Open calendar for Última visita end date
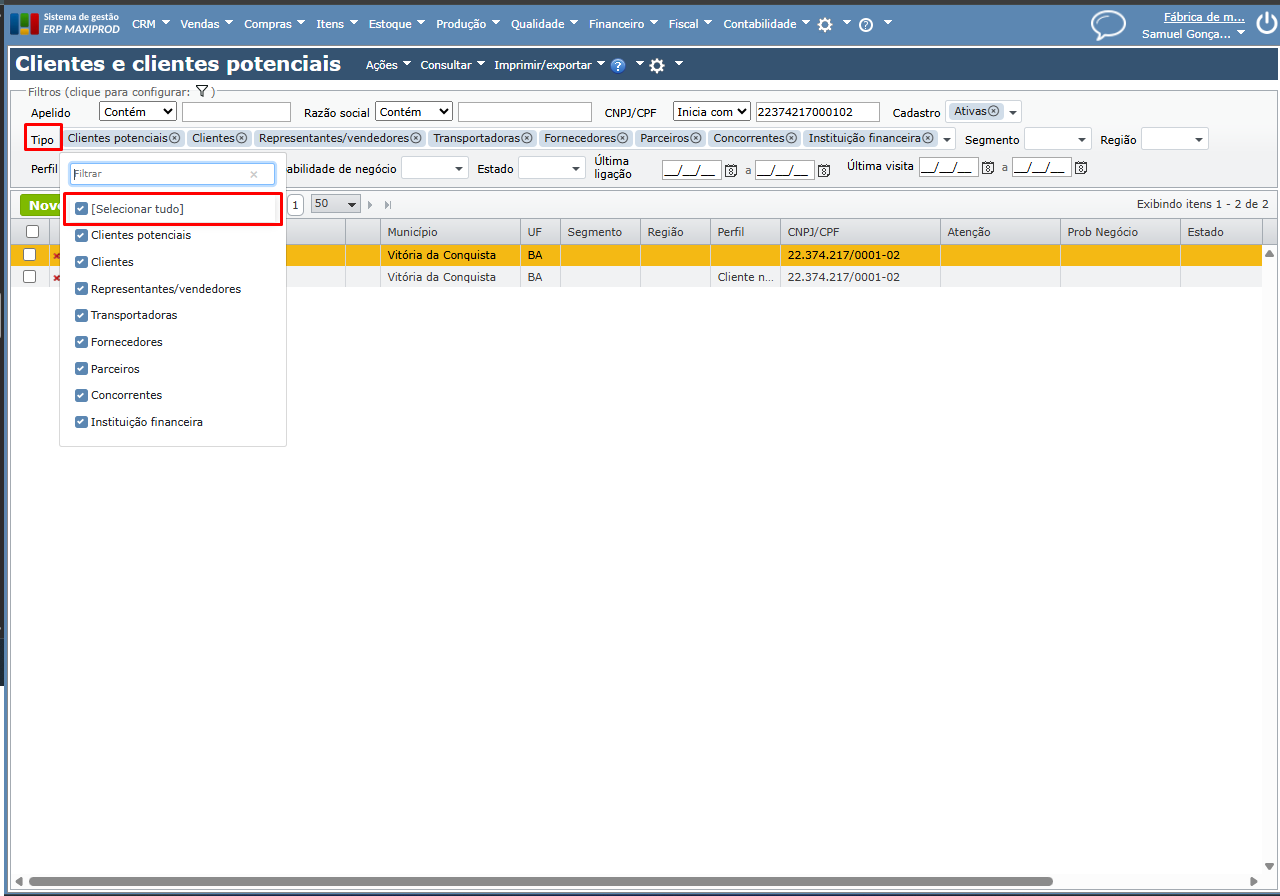This screenshot has width=1280, height=896. tap(1080, 167)
